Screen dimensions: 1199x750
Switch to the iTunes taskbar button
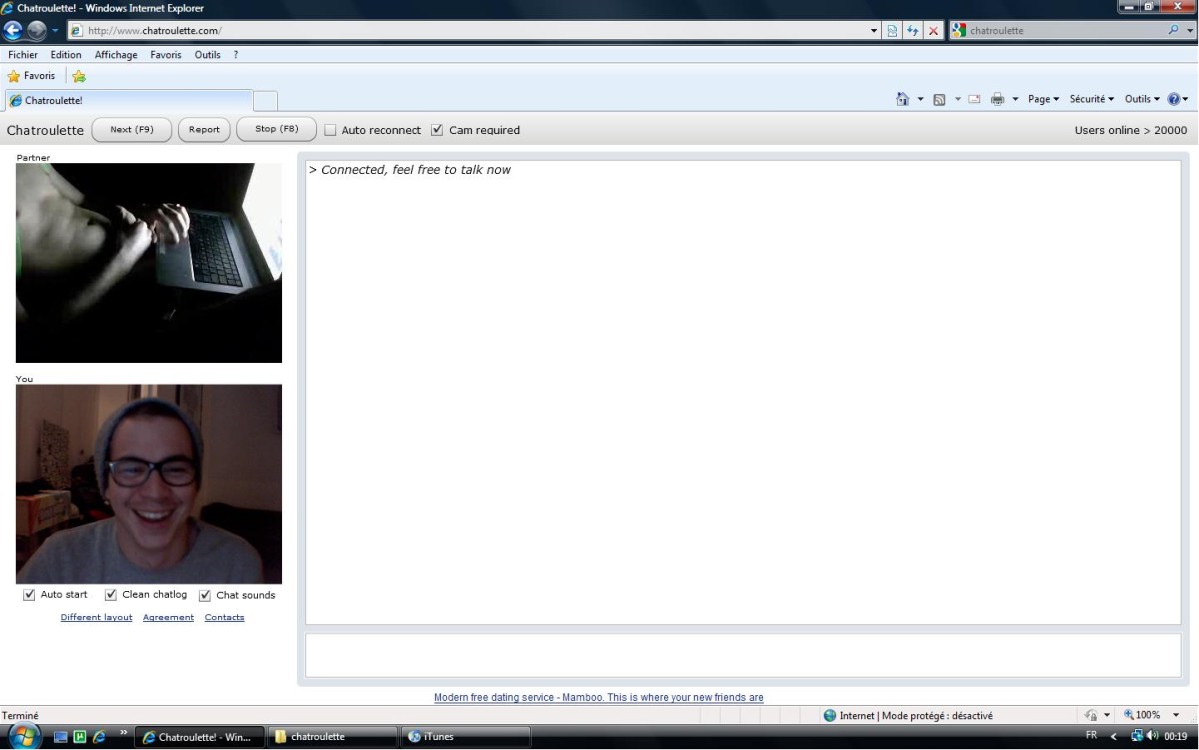[x=465, y=737]
